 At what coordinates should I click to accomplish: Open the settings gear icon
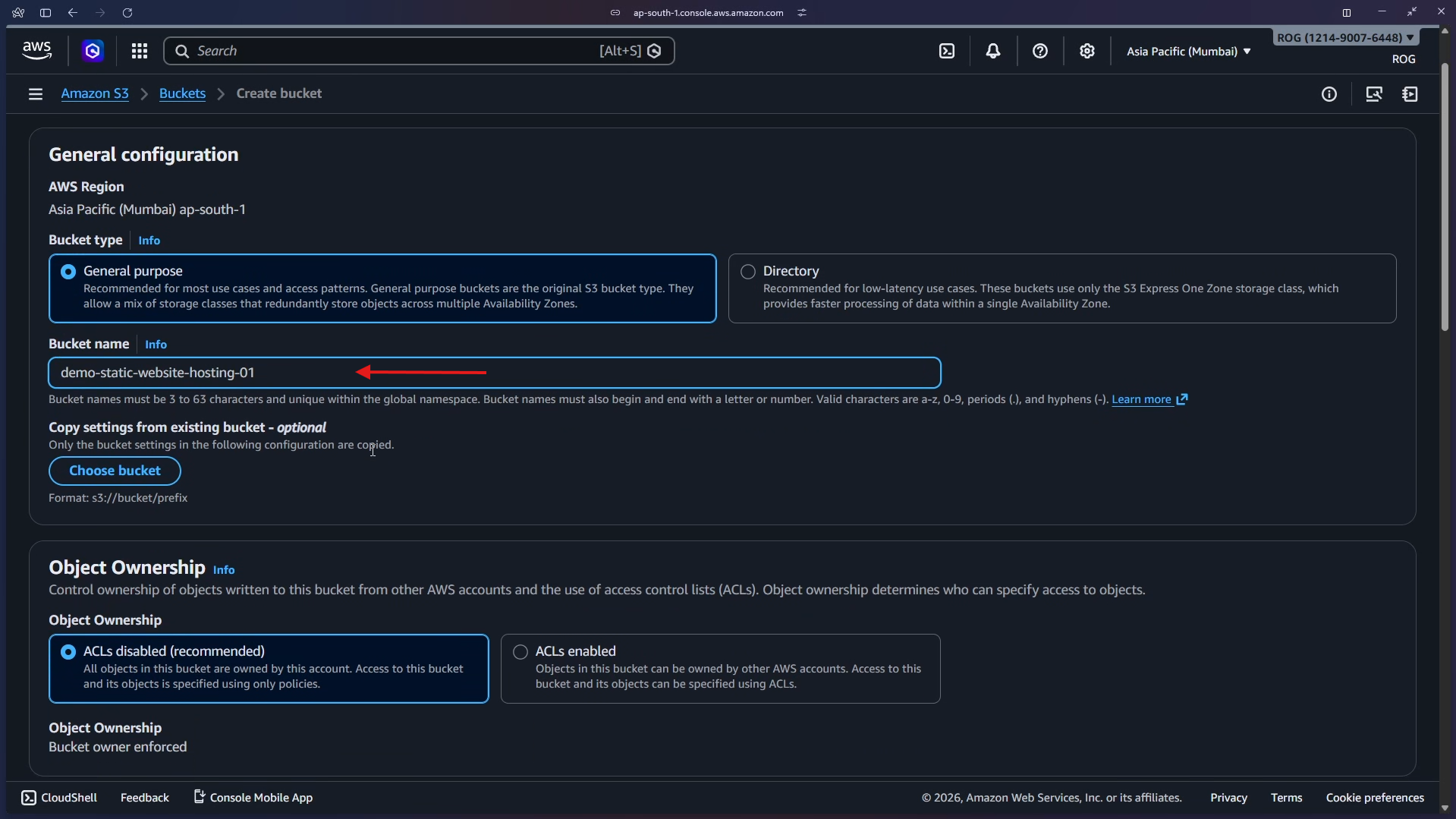(1087, 51)
